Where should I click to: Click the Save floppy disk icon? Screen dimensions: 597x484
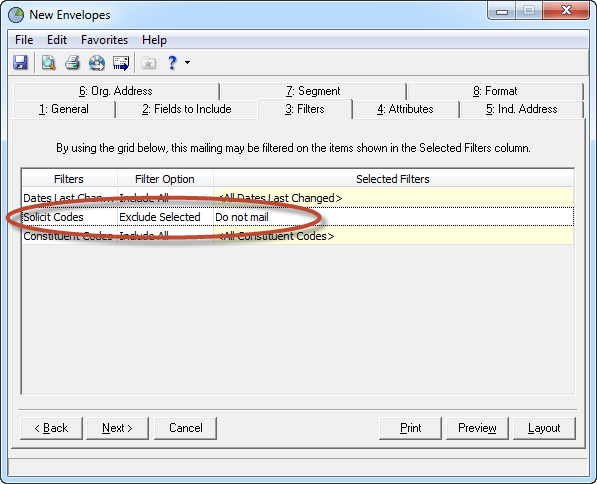pos(21,62)
